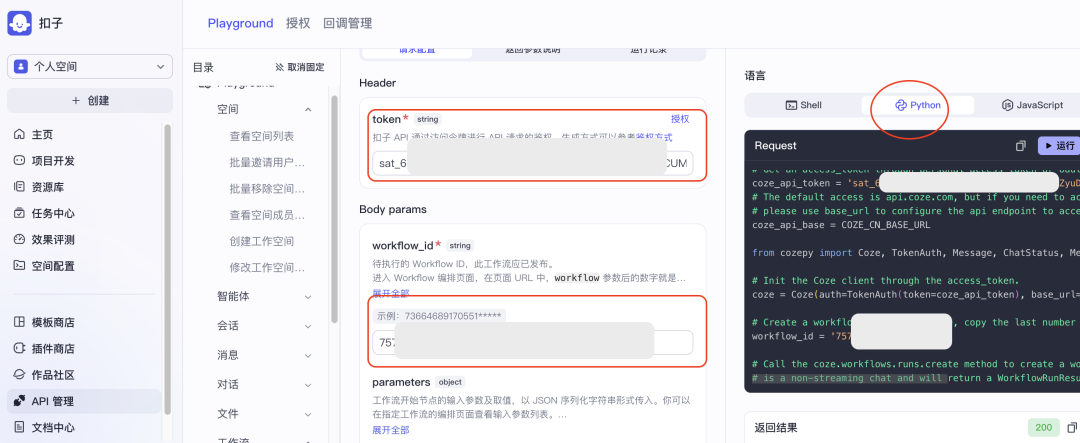Click the workflow_id input field

(532, 342)
